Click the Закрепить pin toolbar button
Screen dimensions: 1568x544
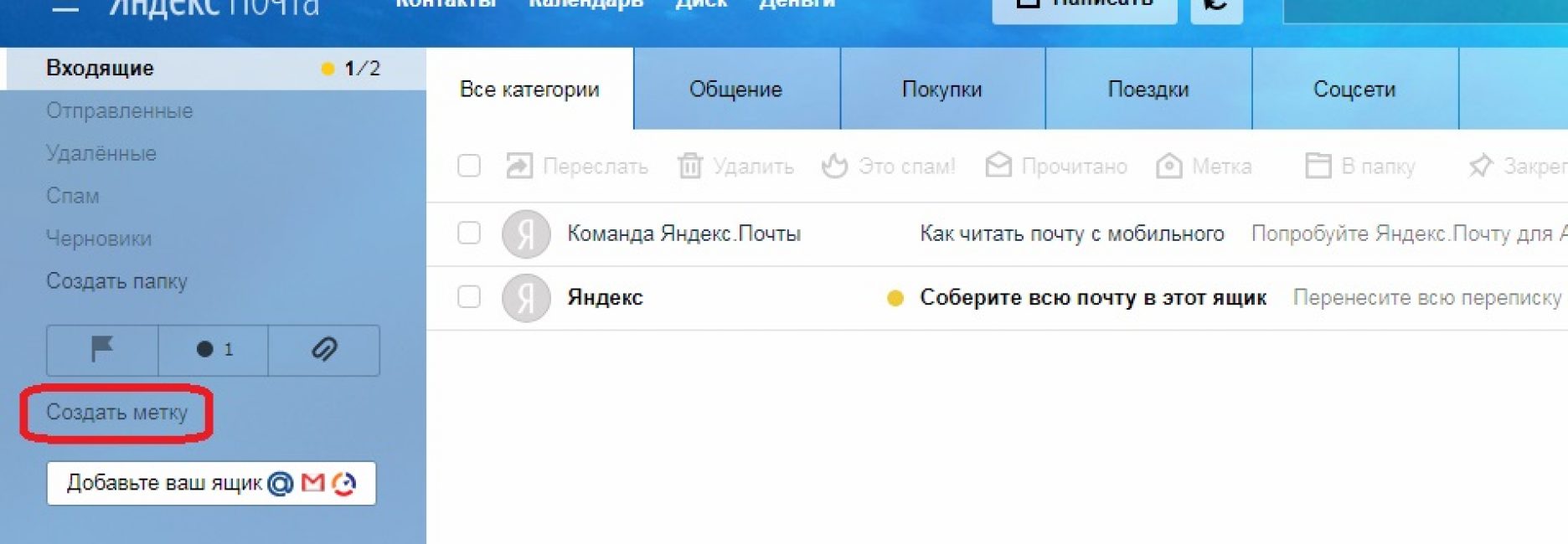click(1517, 166)
